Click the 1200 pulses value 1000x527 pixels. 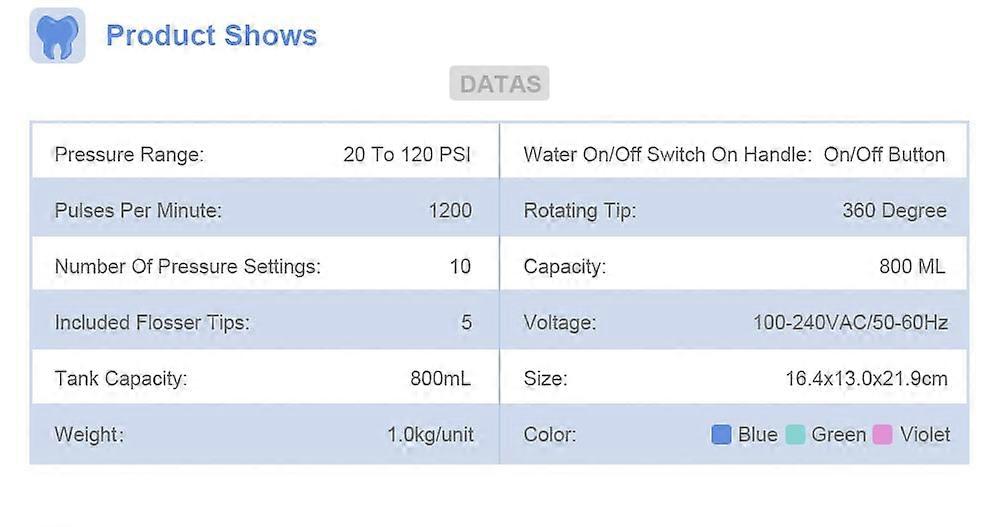(449, 211)
